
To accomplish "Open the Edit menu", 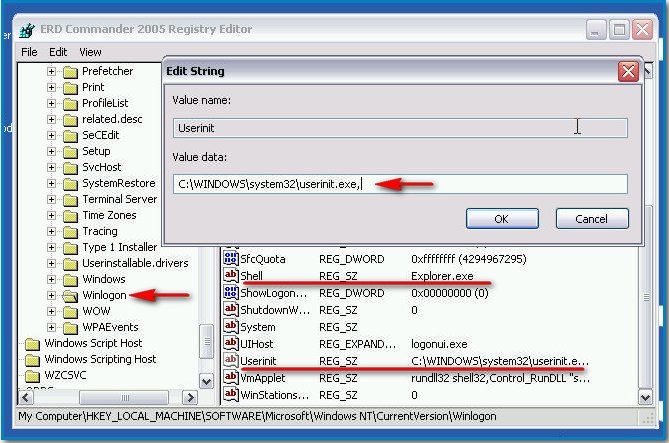I will pos(58,52).
